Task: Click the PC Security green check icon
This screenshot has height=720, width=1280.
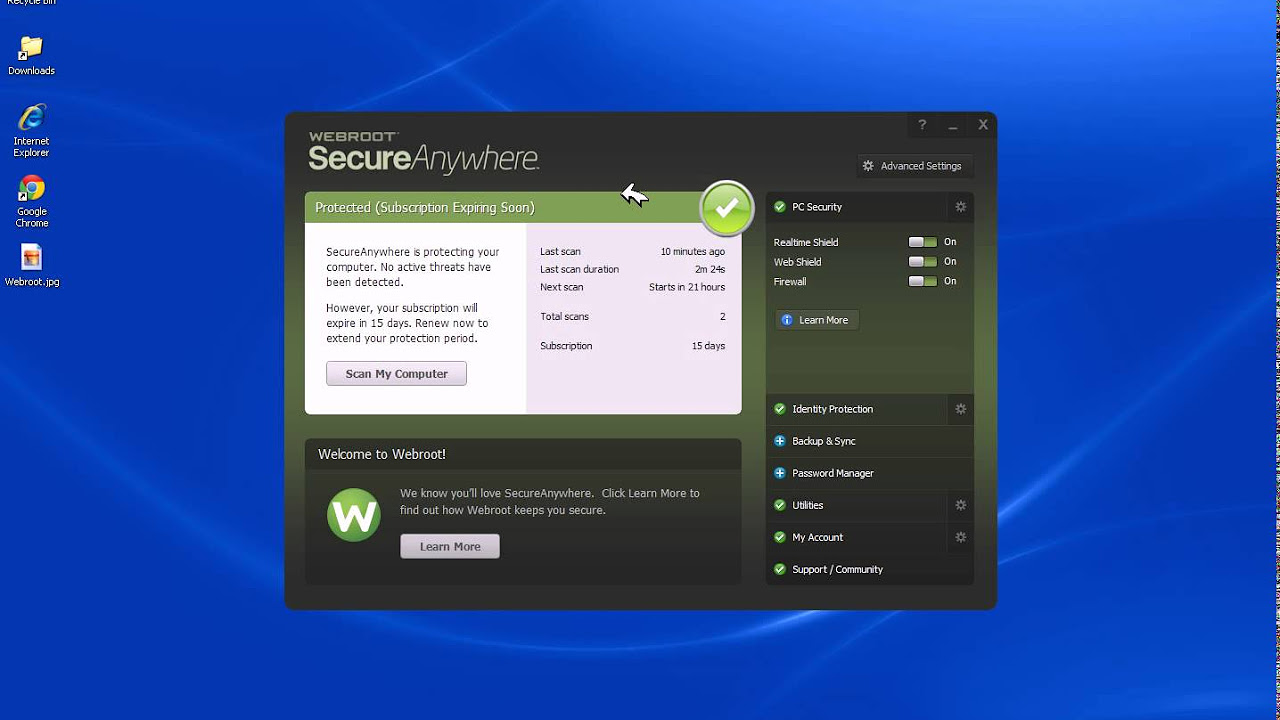Action: click(x=780, y=207)
